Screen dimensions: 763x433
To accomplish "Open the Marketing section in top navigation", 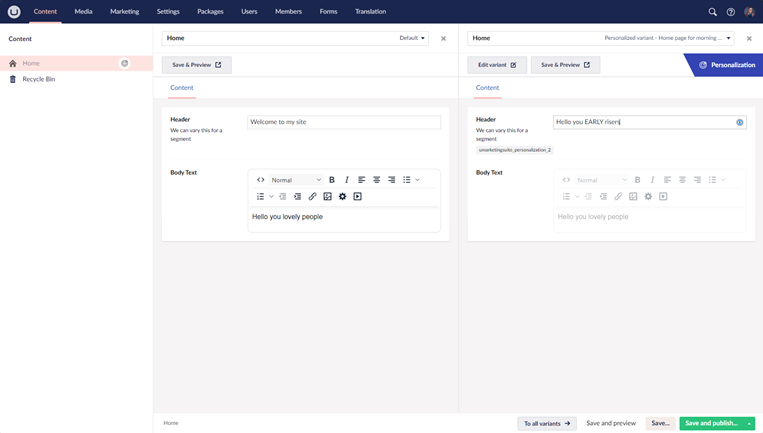I will [x=125, y=12].
